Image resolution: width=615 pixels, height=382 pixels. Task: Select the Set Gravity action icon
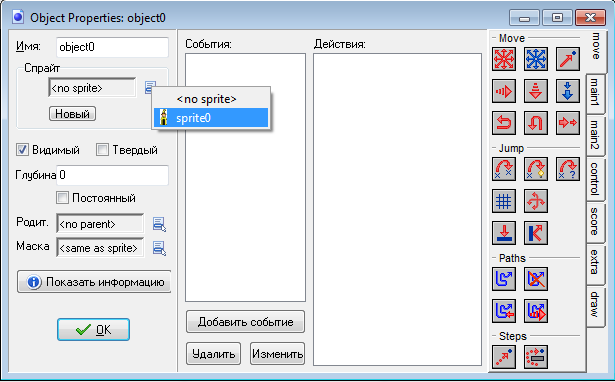(568, 91)
